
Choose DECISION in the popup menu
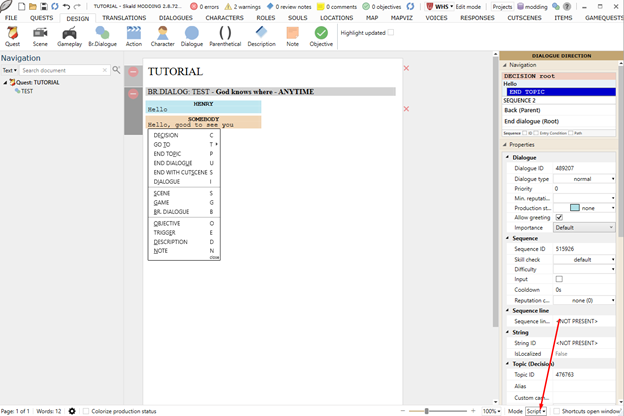183,135
